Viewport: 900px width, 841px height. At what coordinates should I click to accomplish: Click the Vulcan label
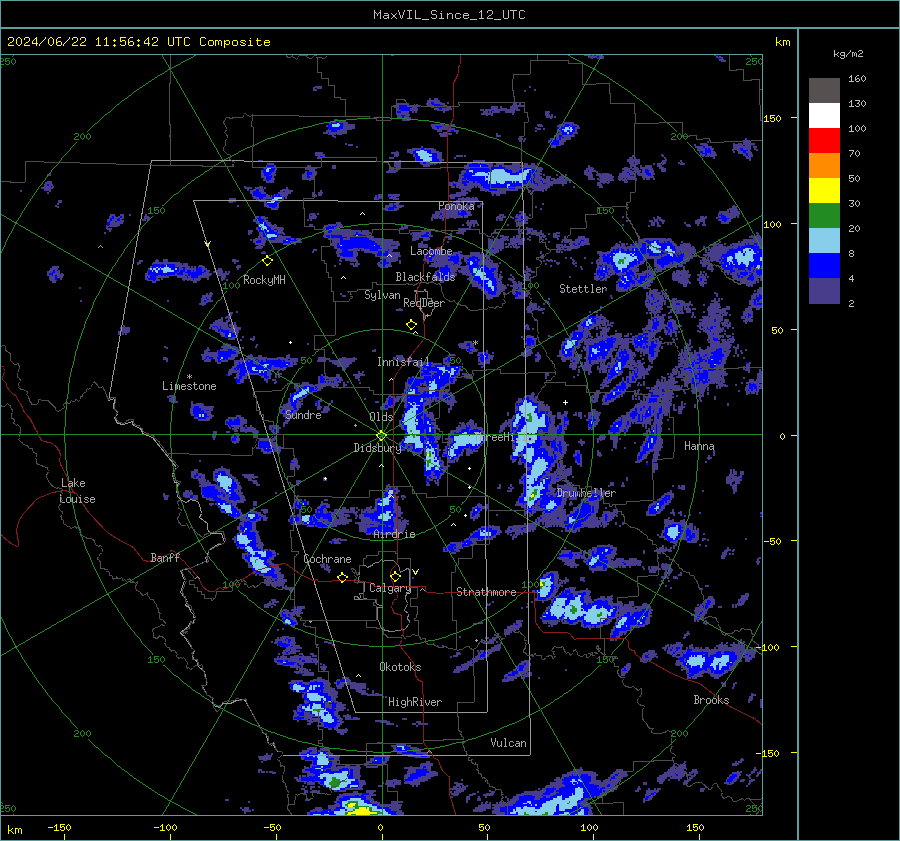[508, 743]
